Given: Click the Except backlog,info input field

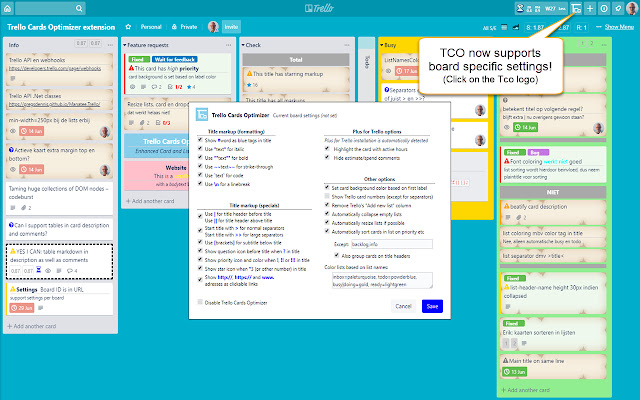Looking at the screenshot, I should tap(391, 244).
